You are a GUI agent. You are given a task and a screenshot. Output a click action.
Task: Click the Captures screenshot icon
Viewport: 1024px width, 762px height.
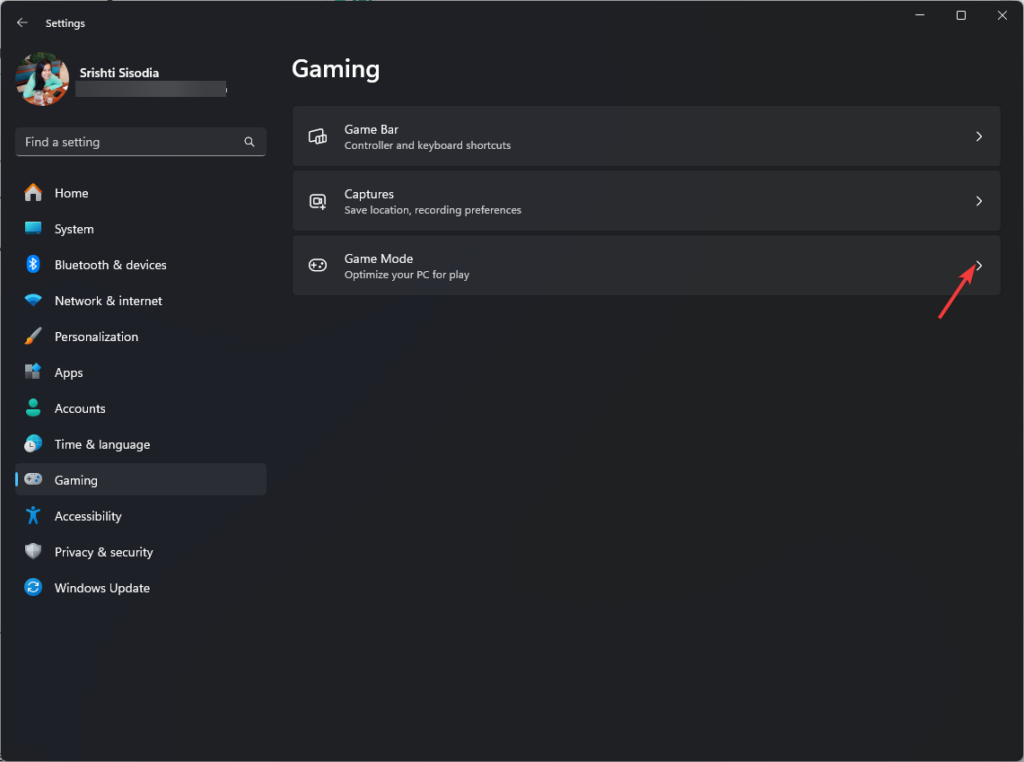coord(317,200)
